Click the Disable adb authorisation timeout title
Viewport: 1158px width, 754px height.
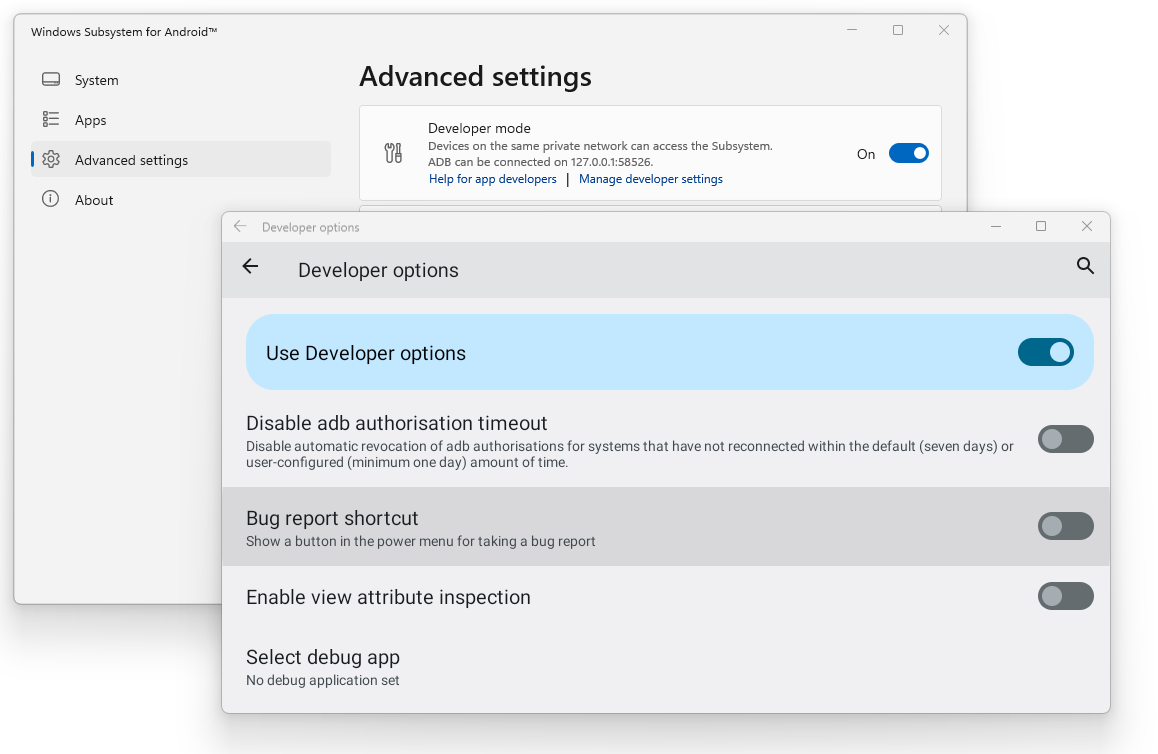[397, 423]
